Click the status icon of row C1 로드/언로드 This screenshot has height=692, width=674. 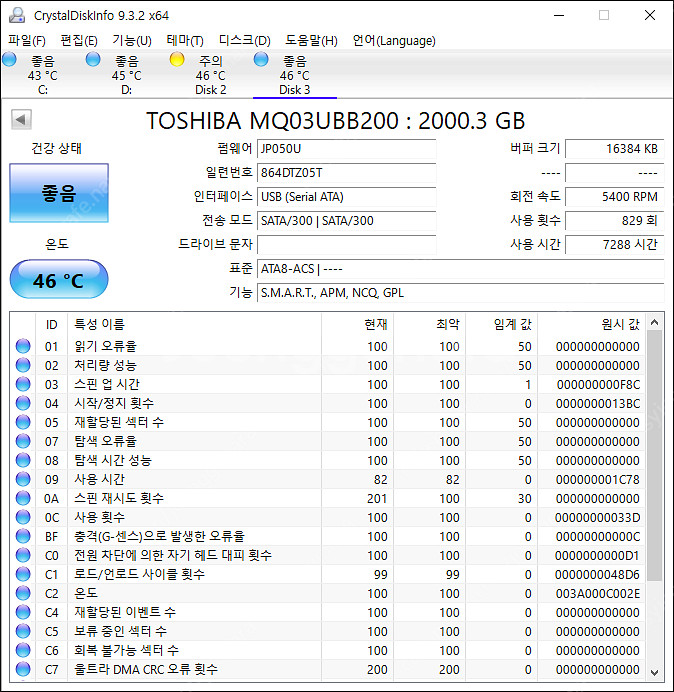(x=23, y=574)
